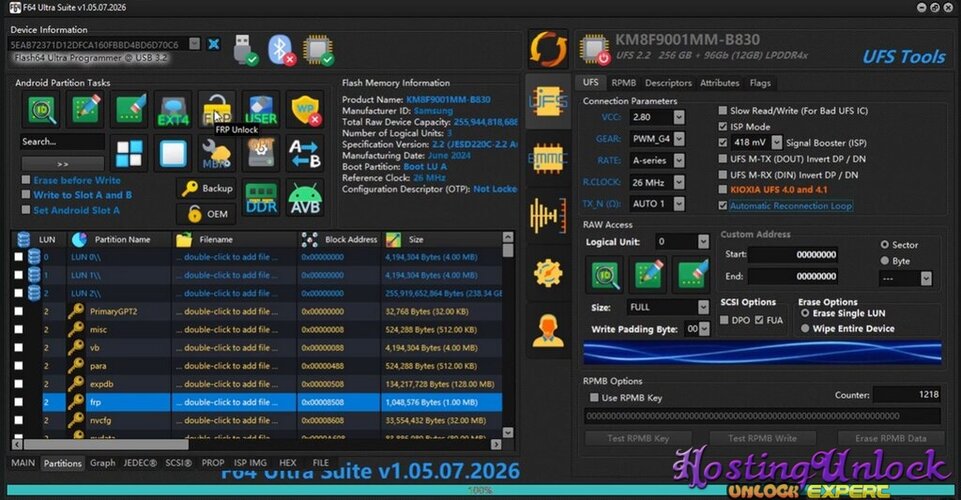Open the DDR memory tool
961x500 pixels.
pos(261,198)
